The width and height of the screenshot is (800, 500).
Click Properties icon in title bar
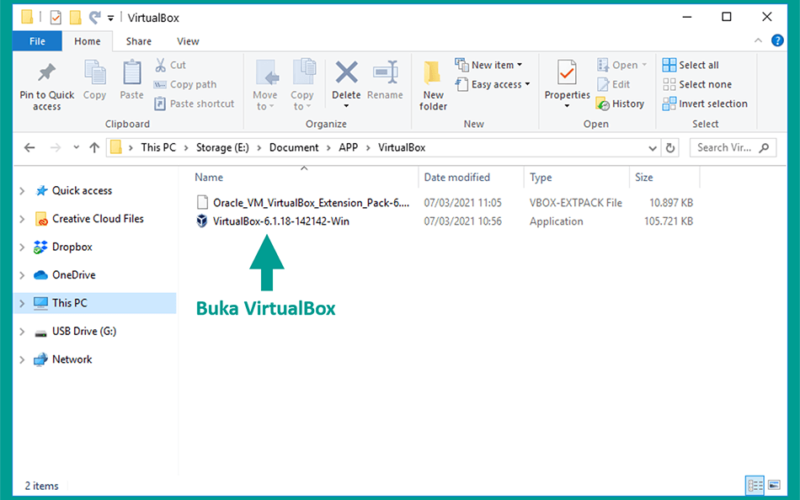tap(56, 18)
